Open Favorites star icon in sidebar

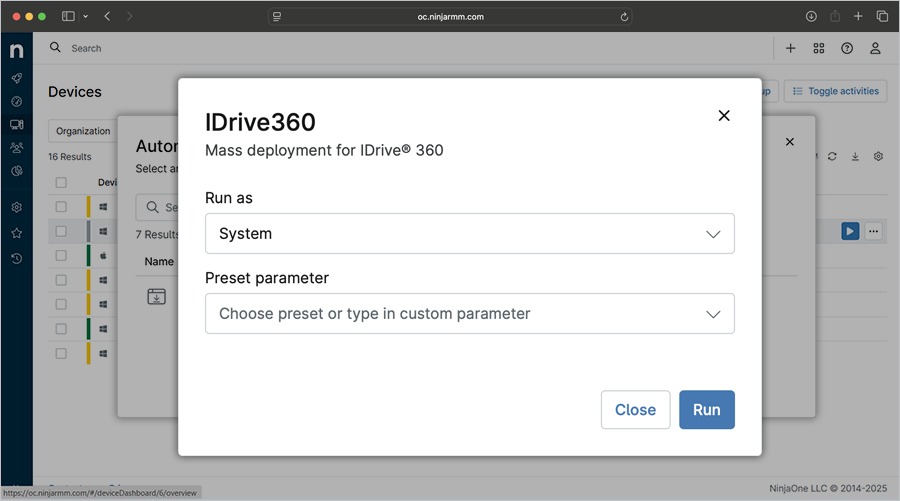point(16,233)
